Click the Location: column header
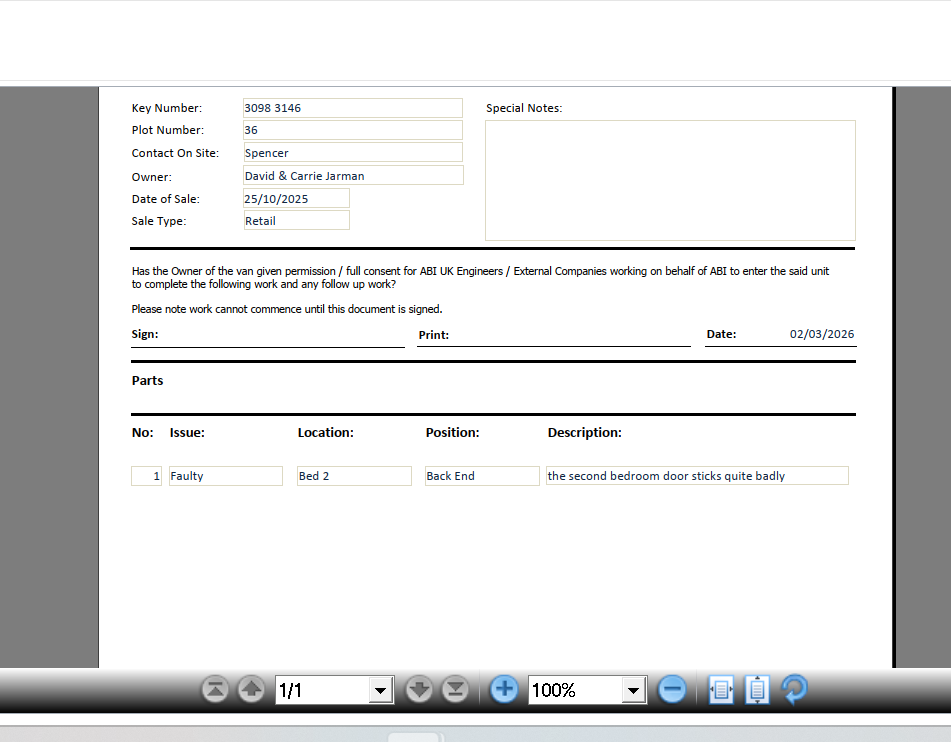951x742 pixels. (326, 433)
